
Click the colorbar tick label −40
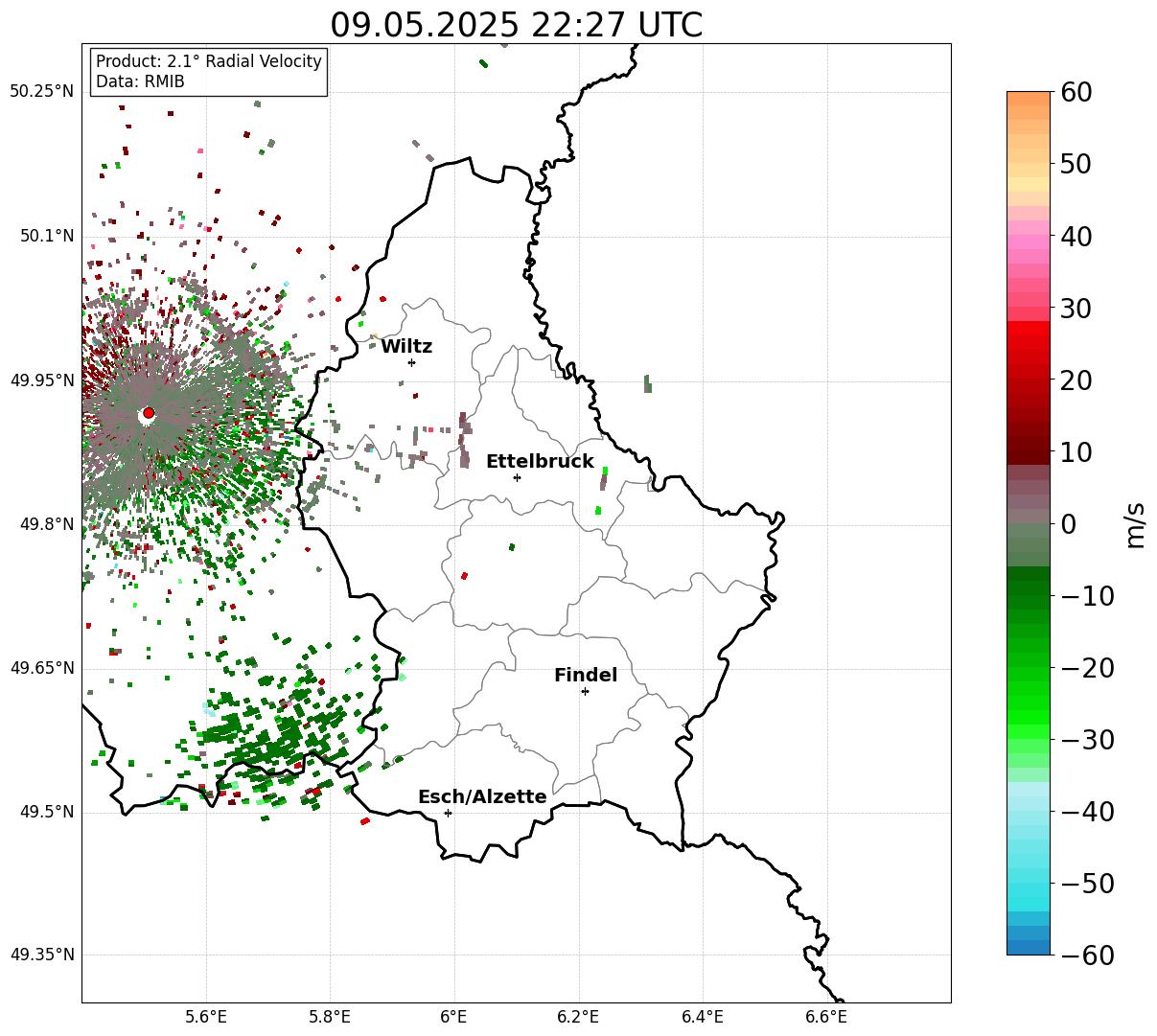pyautogui.click(x=1087, y=812)
